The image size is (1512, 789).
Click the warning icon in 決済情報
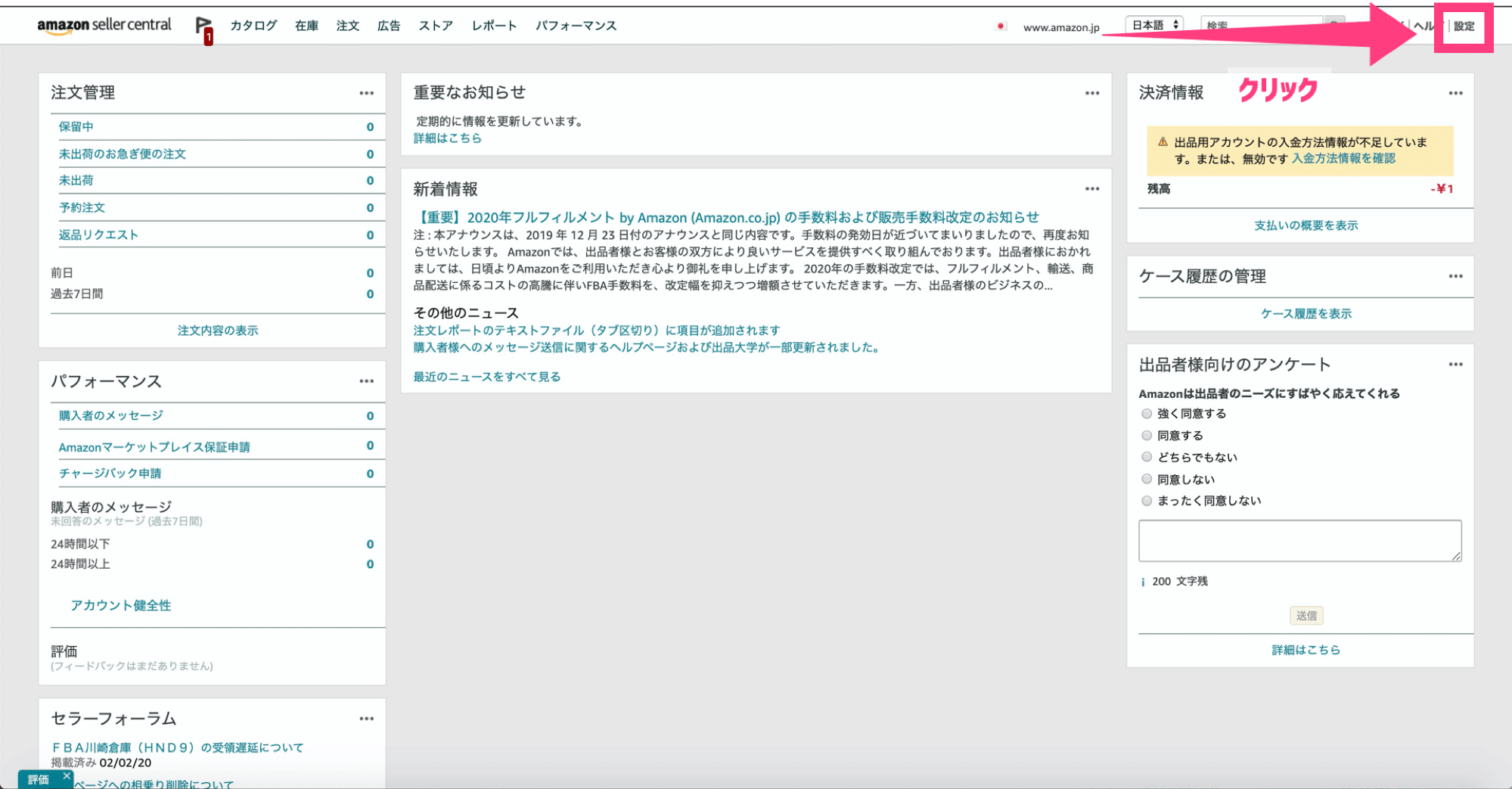pyautogui.click(x=1163, y=141)
